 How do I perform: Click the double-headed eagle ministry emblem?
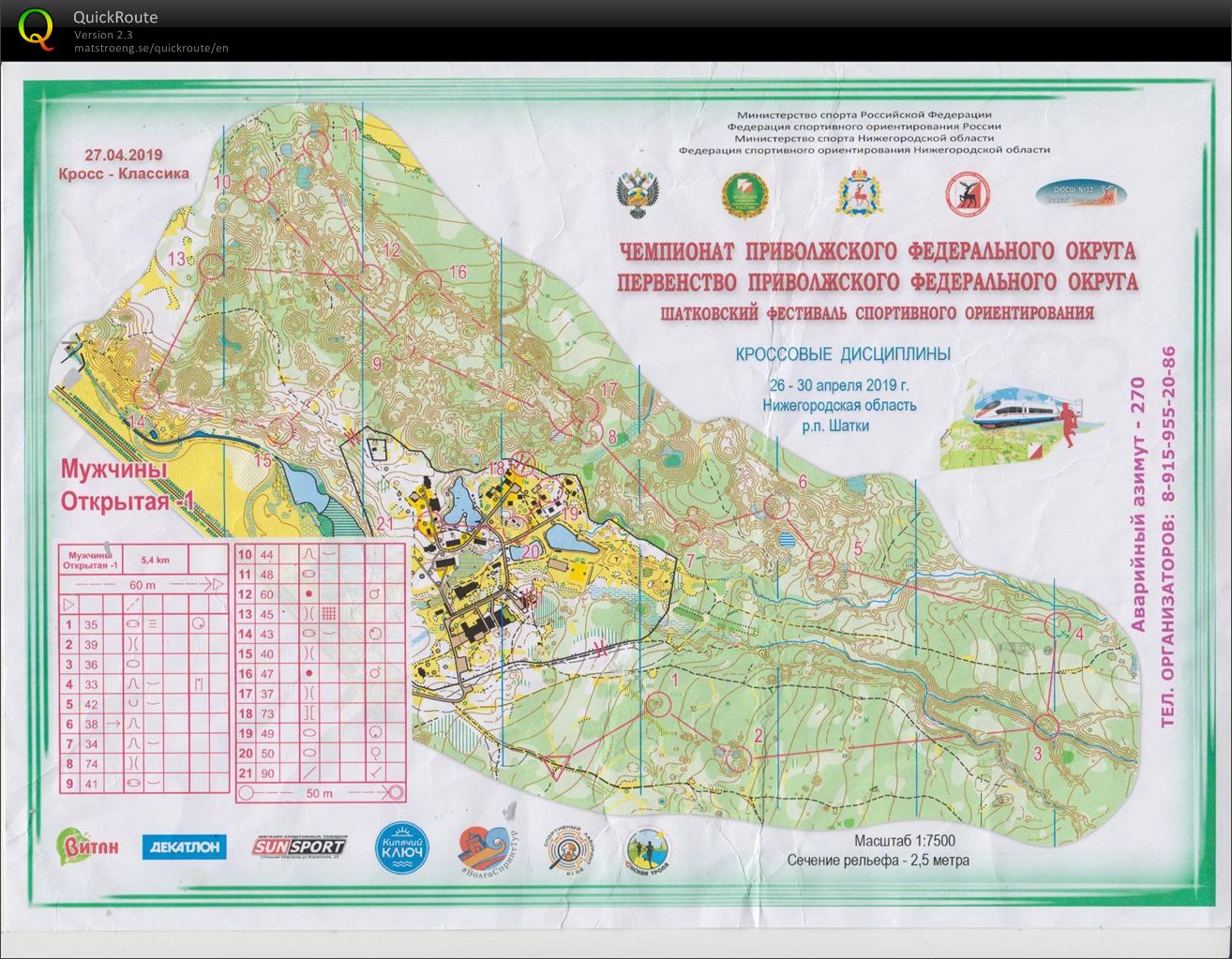point(635,193)
